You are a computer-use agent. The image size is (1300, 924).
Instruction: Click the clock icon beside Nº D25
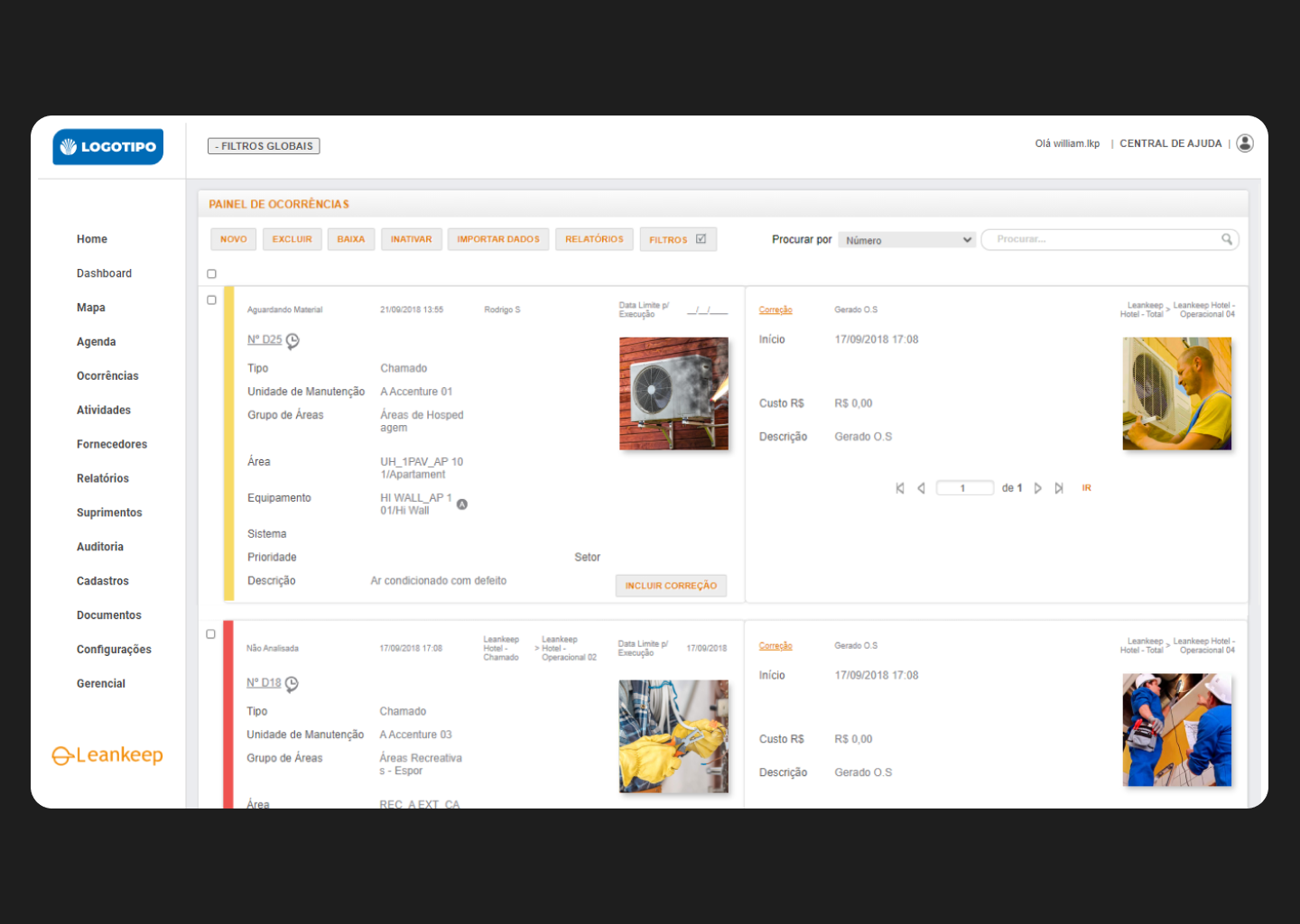coord(292,340)
